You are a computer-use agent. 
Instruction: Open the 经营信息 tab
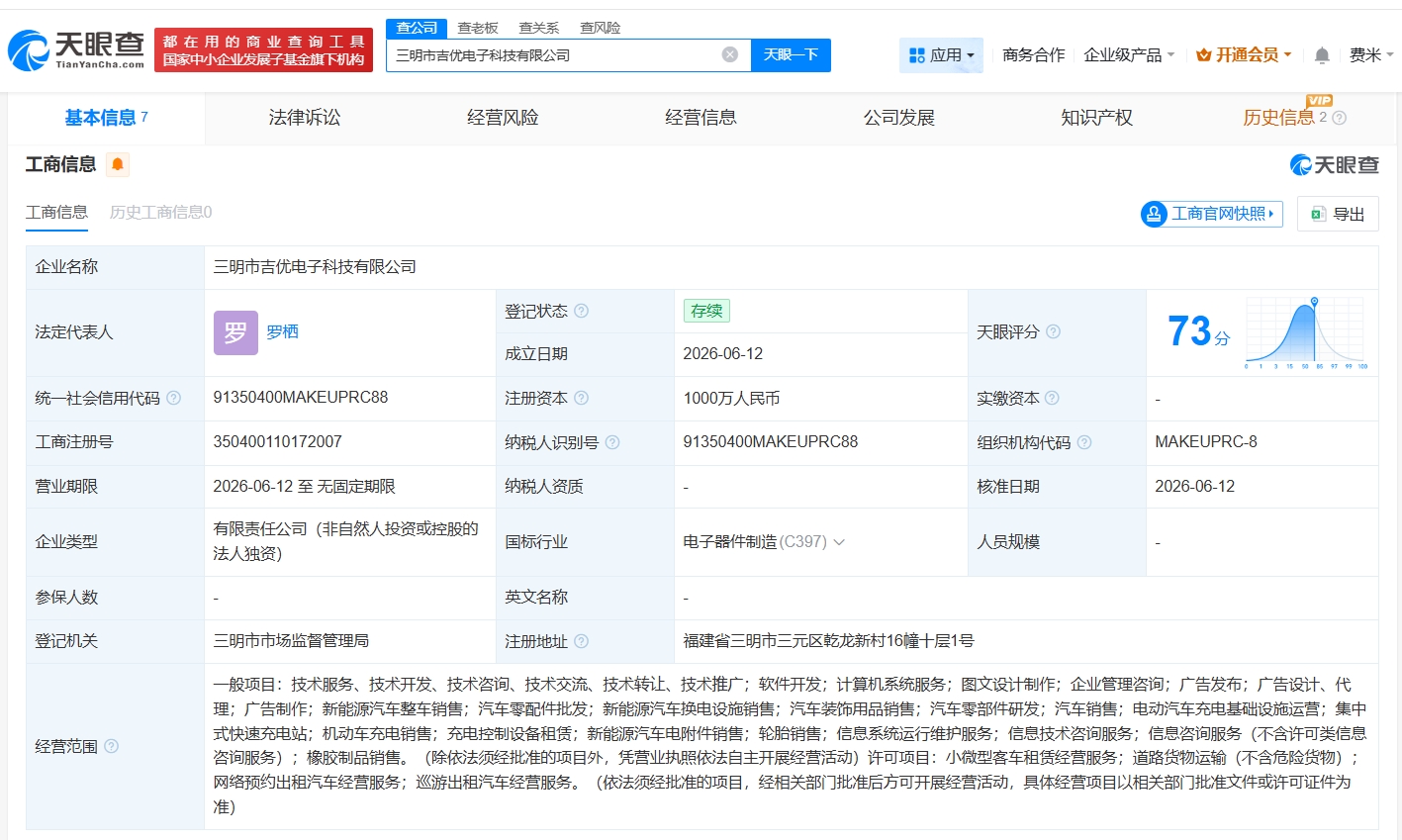point(701,118)
